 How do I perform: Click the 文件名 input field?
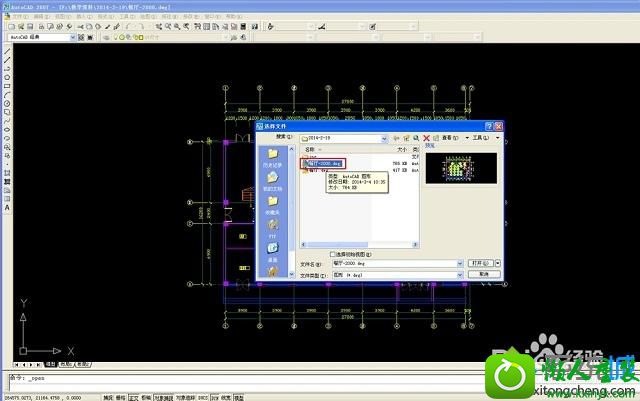395,264
